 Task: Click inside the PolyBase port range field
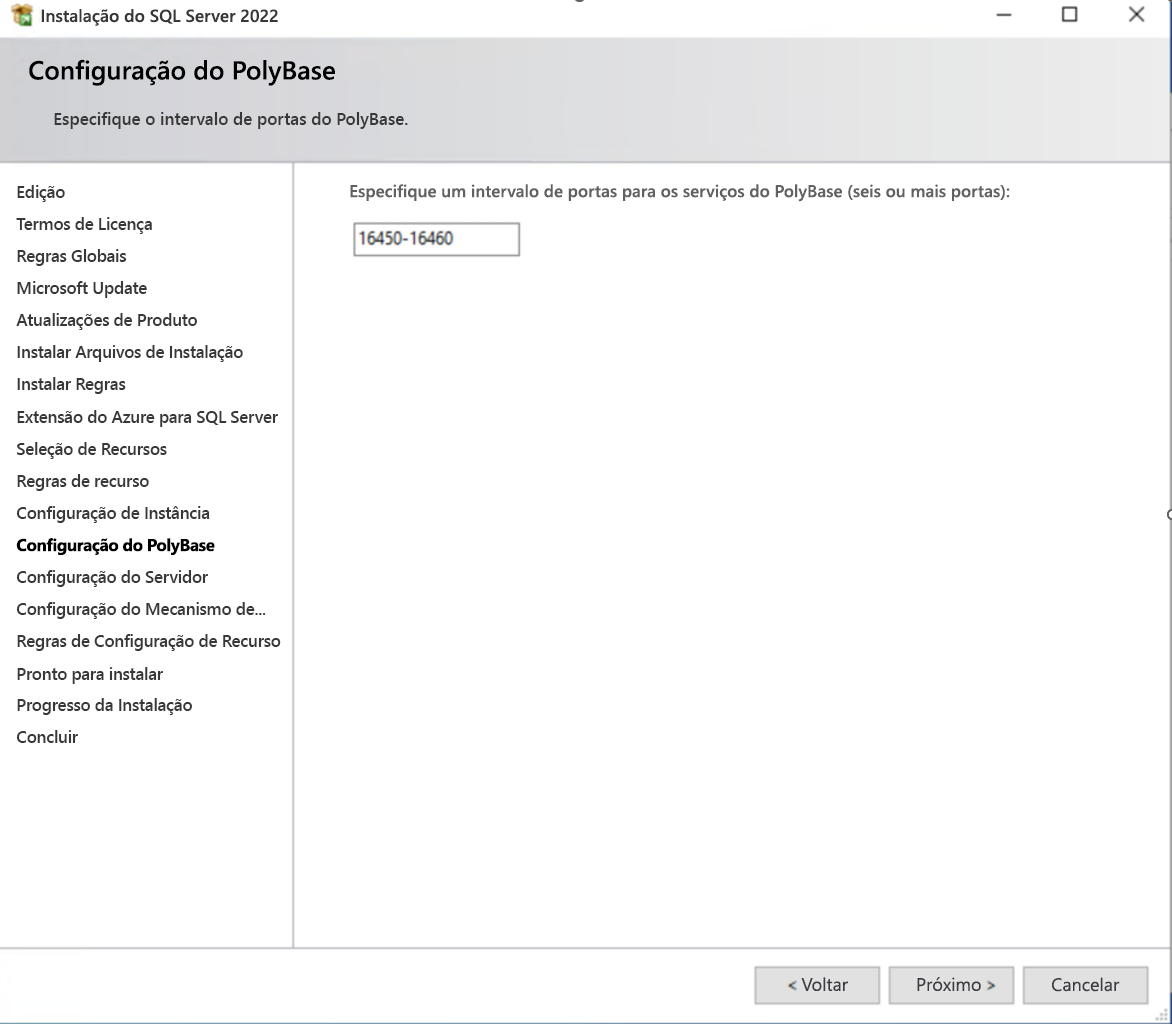(x=435, y=239)
